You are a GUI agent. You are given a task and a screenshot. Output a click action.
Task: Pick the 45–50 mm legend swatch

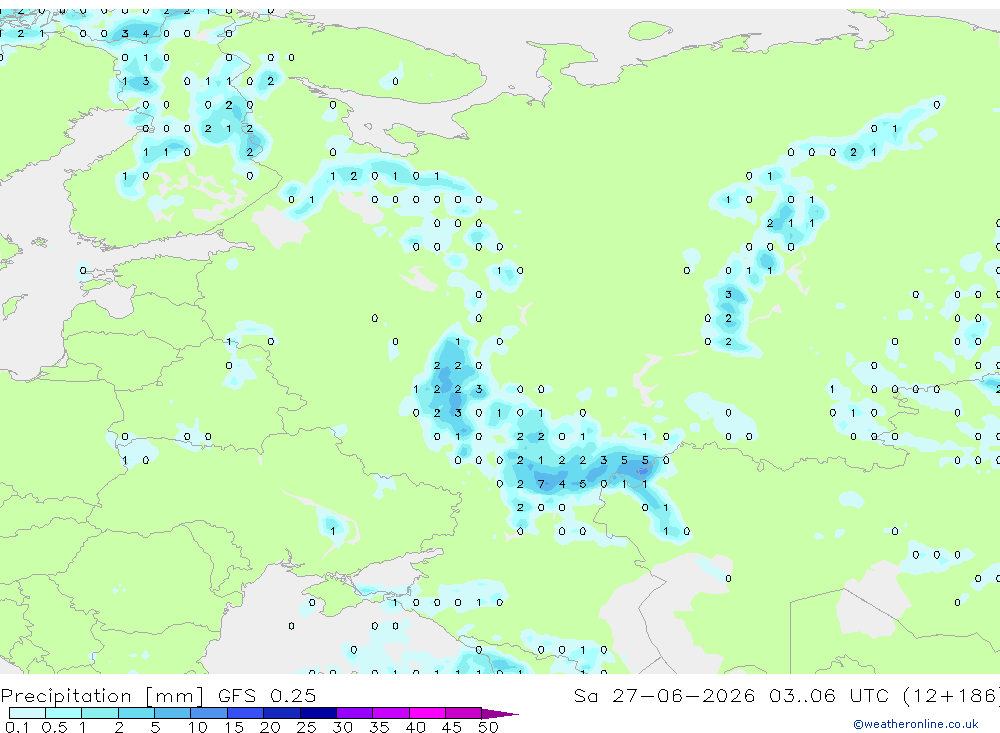click(464, 713)
